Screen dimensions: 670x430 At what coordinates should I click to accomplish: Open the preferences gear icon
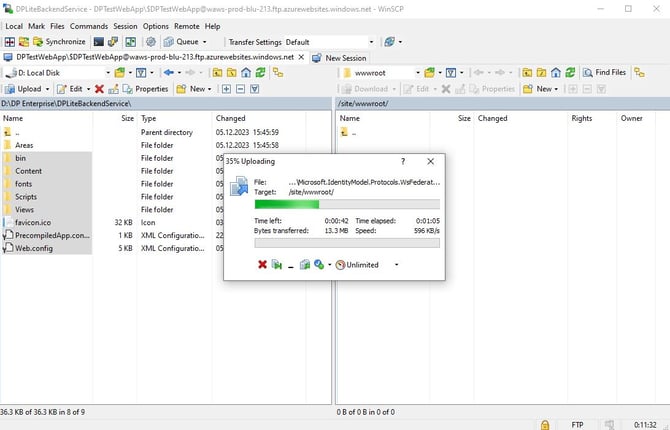coord(151,42)
